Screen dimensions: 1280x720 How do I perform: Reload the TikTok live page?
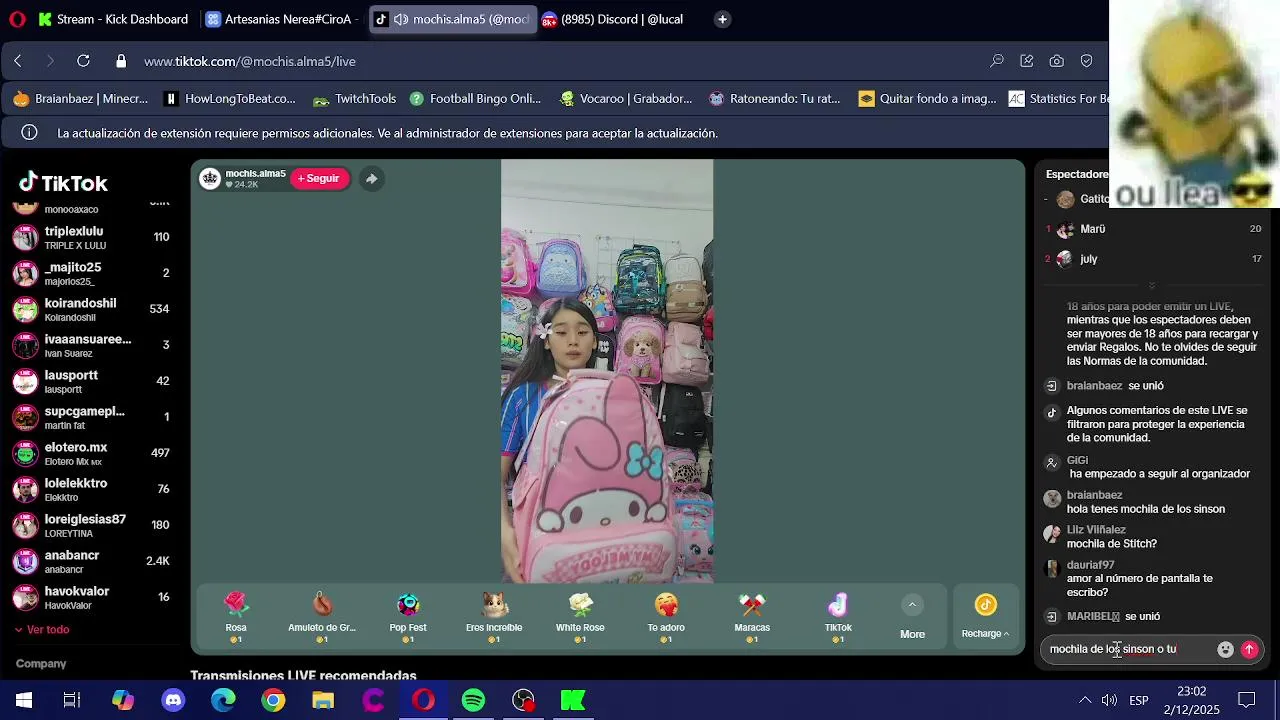(84, 61)
